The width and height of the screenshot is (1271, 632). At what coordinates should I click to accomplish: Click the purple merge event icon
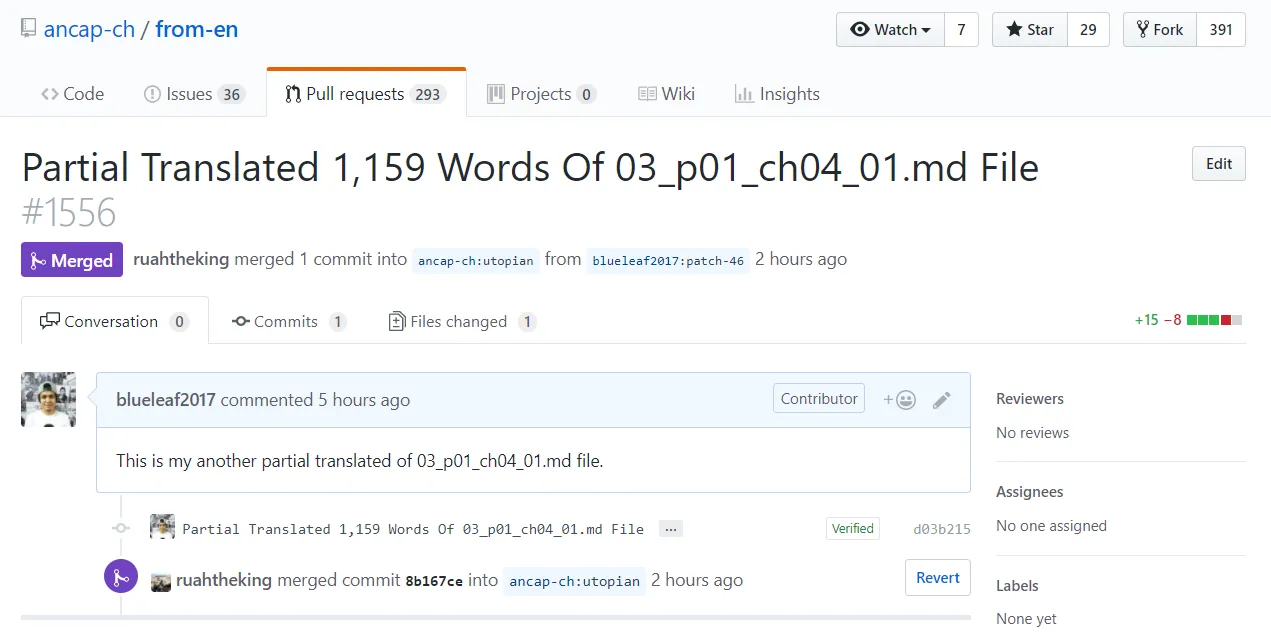[121, 576]
